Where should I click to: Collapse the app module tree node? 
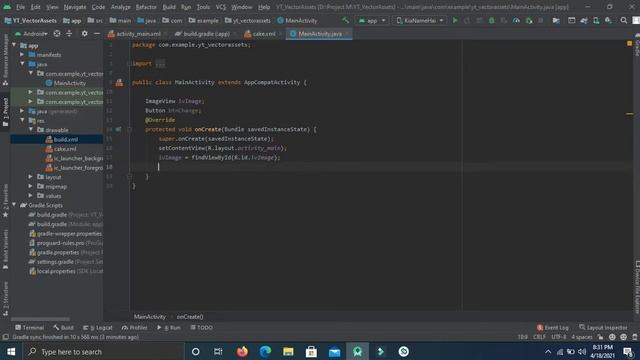point(15,45)
